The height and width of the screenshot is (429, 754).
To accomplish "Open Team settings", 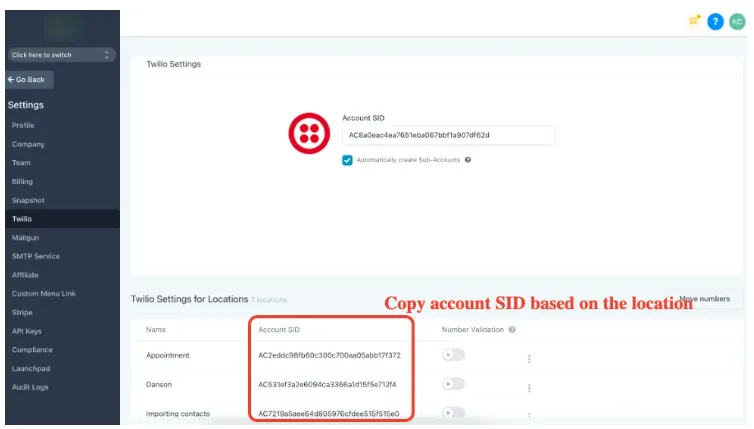I will (21, 163).
